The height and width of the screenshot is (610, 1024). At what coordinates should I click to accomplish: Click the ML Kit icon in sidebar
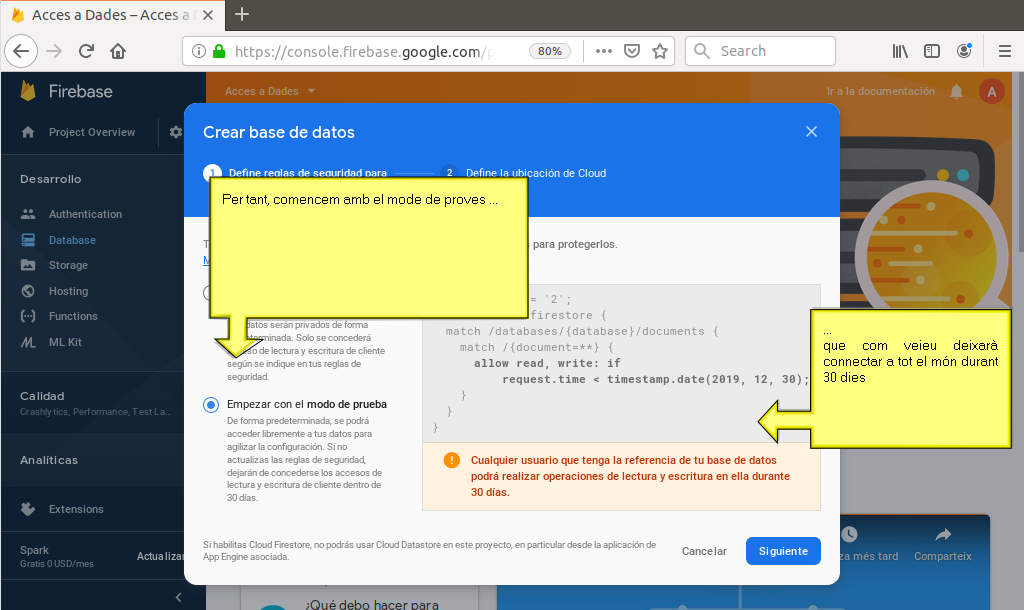(28, 342)
